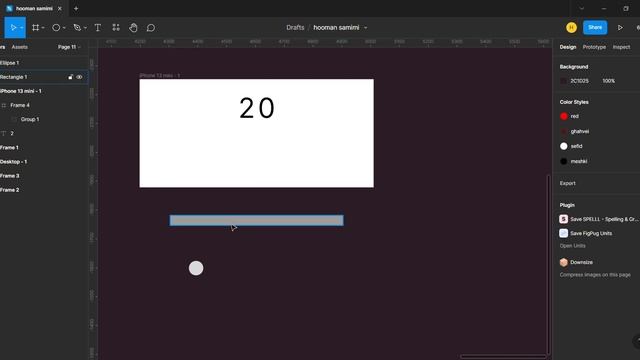Click the Export section
The width and height of the screenshot is (640, 360).
tap(567, 183)
